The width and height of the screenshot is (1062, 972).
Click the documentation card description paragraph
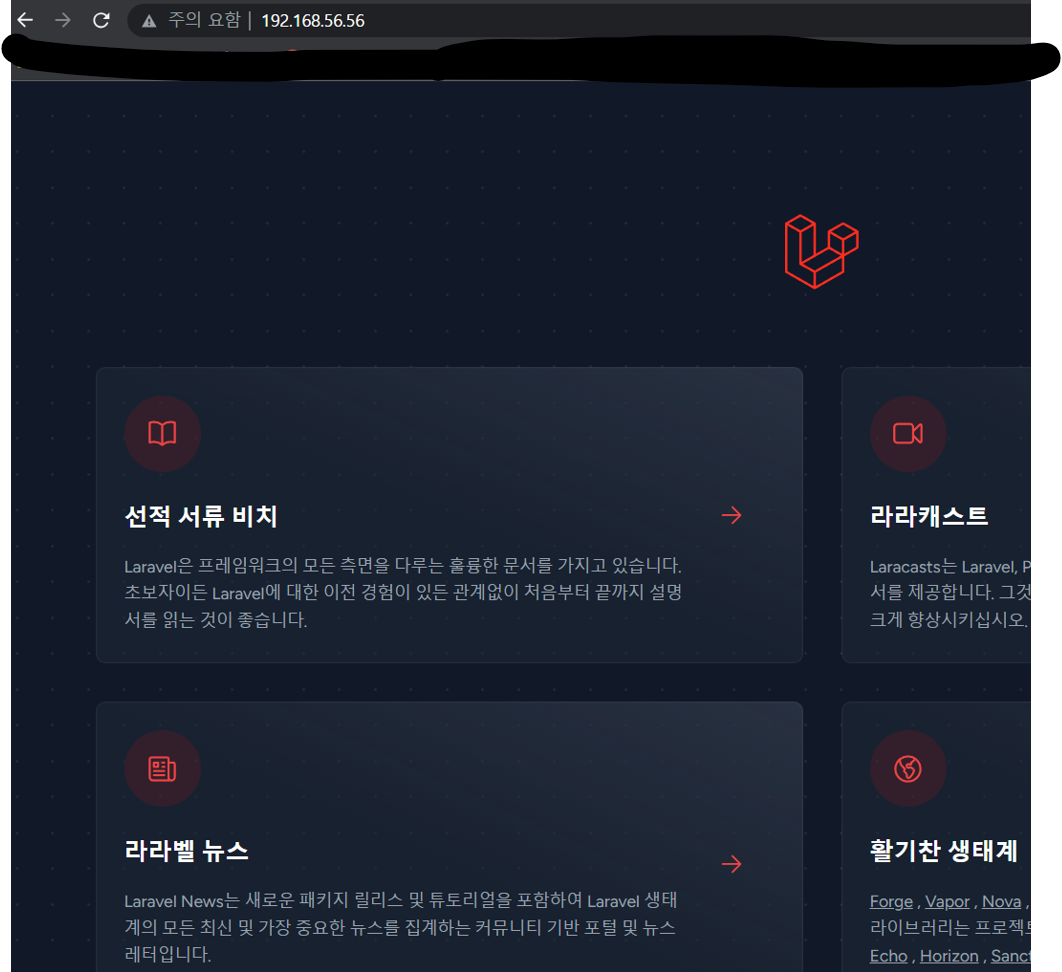[403, 593]
